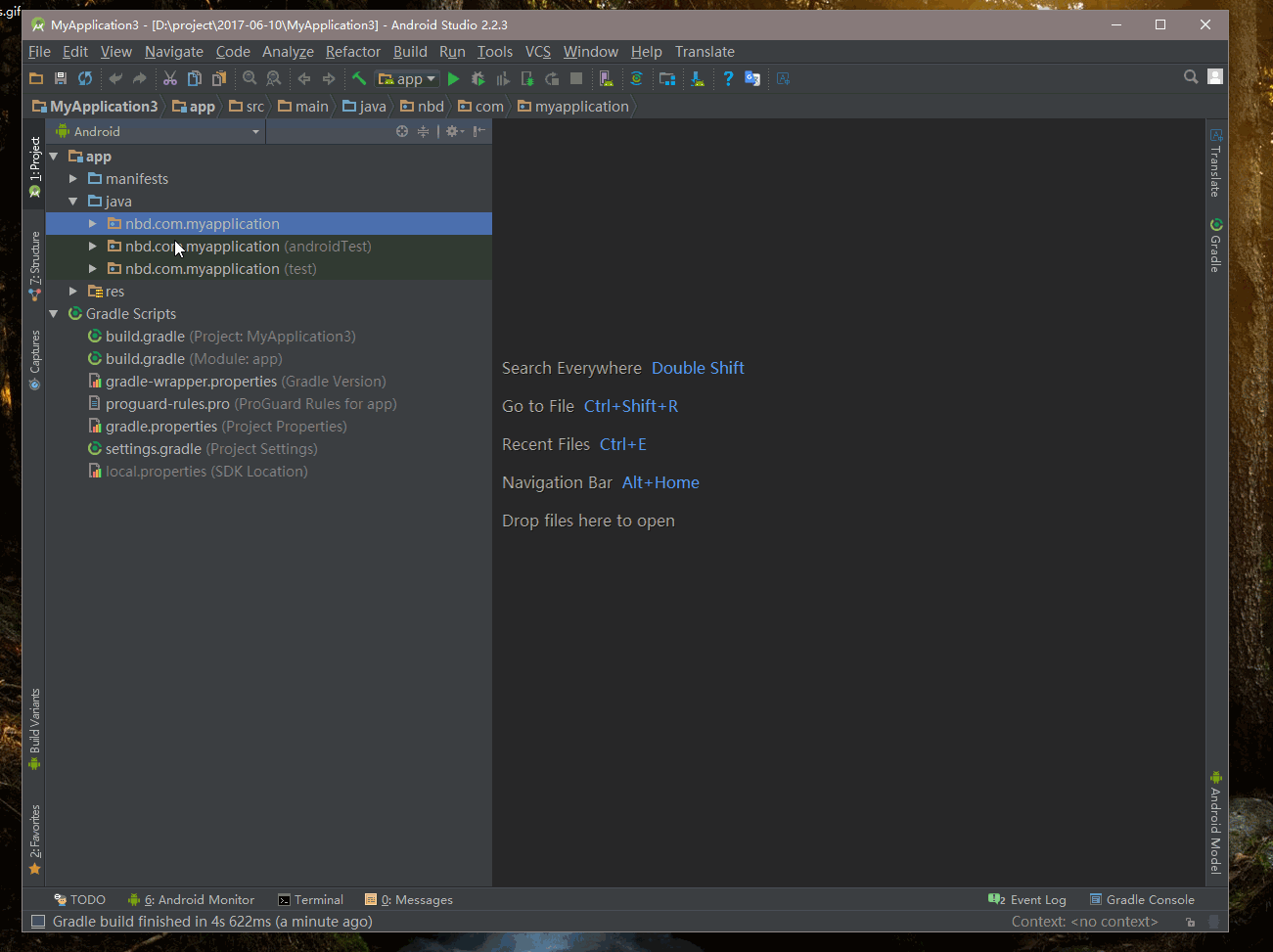Navigate Back with the left arrow icon
Viewport: 1273px width, 952px height.
click(x=304, y=78)
